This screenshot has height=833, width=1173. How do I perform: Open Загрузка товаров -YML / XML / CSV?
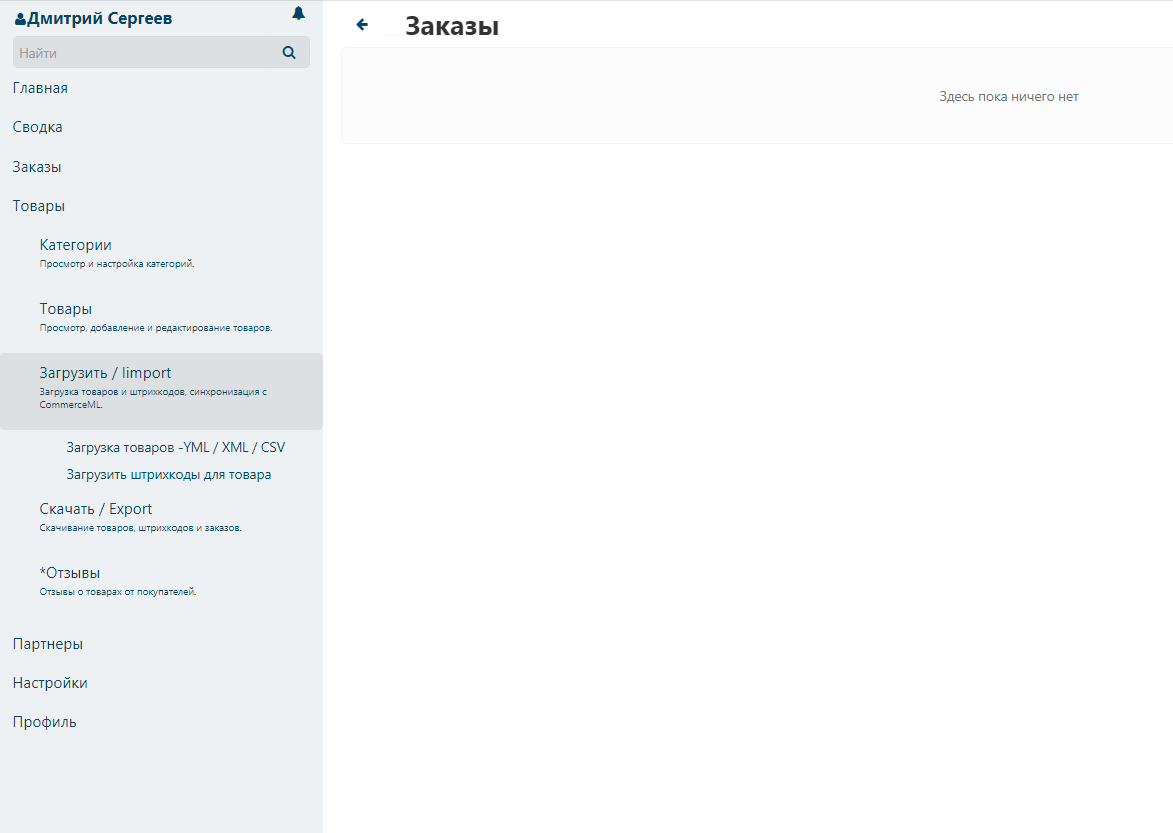176,447
